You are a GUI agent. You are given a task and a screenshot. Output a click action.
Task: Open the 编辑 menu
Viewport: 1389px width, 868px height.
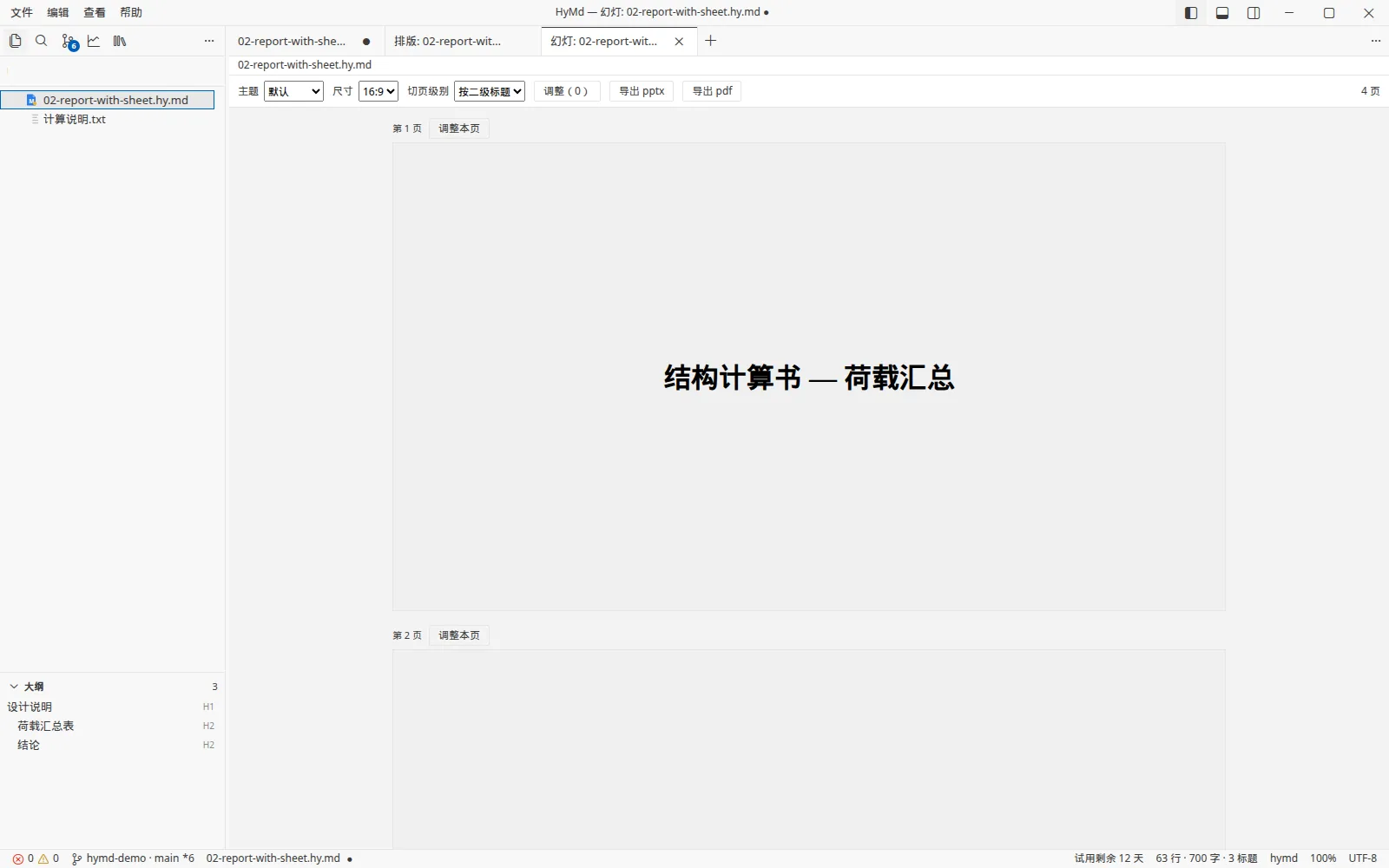point(58,12)
